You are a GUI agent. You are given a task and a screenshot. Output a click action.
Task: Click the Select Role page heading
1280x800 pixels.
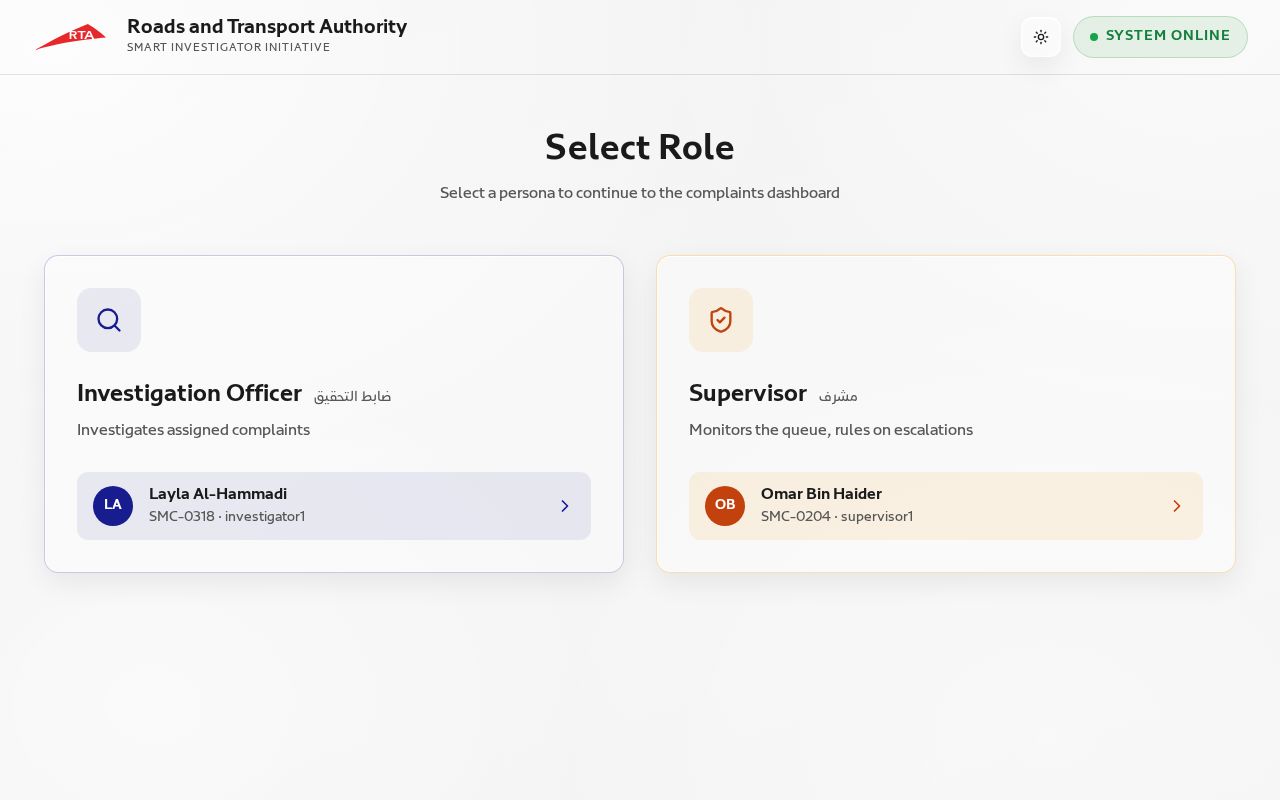click(x=640, y=147)
